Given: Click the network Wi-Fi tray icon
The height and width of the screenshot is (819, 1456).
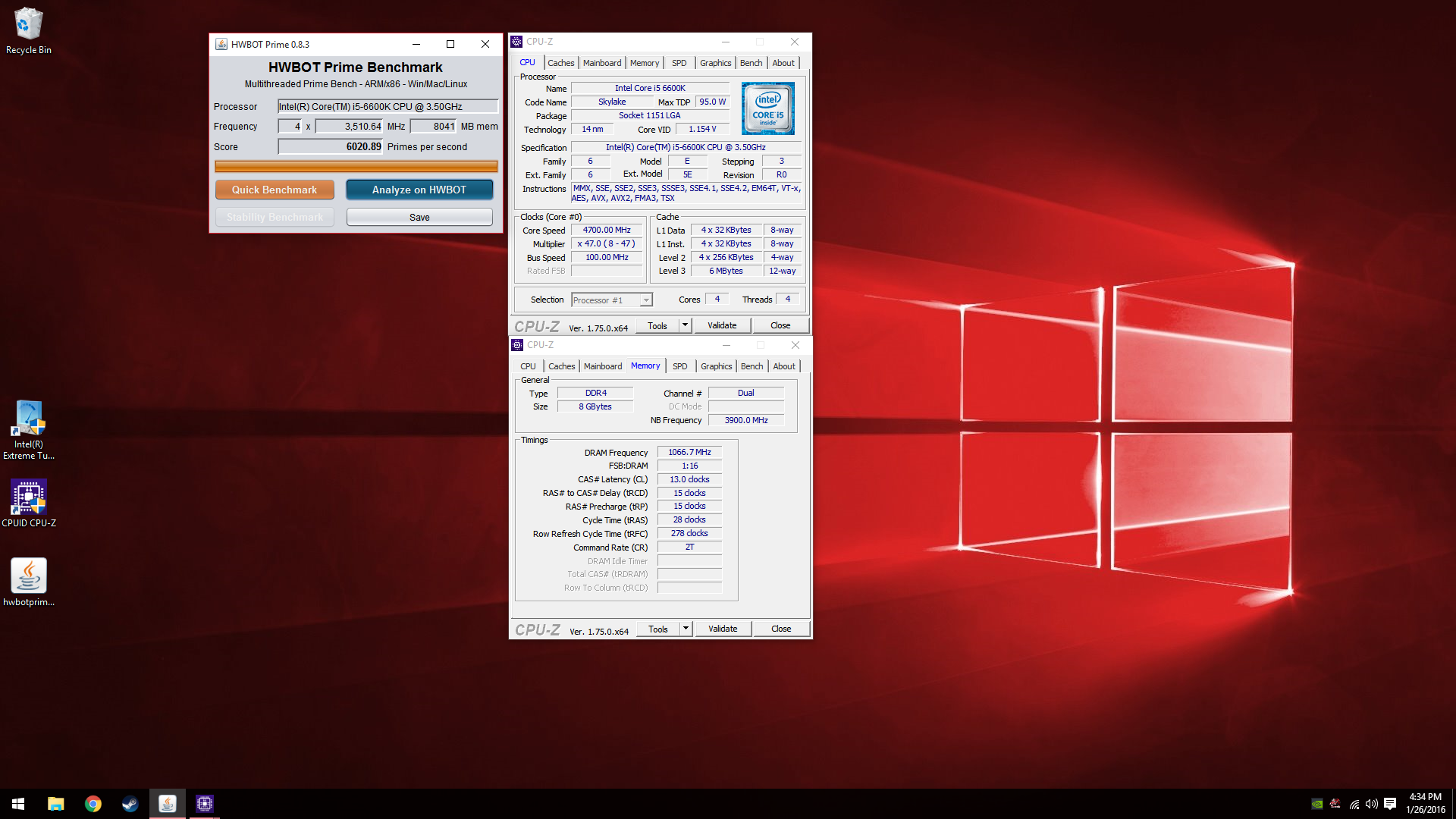Looking at the screenshot, I should [1354, 805].
